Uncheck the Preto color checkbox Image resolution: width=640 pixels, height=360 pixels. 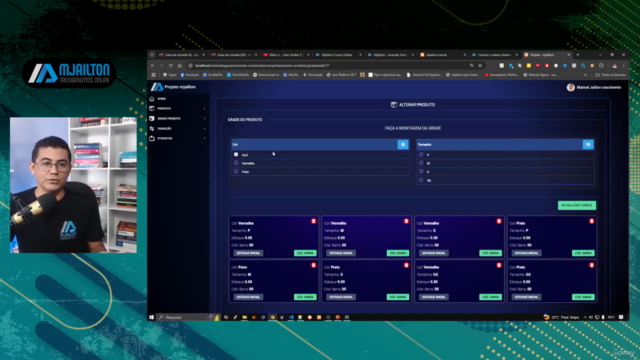pyautogui.click(x=236, y=171)
